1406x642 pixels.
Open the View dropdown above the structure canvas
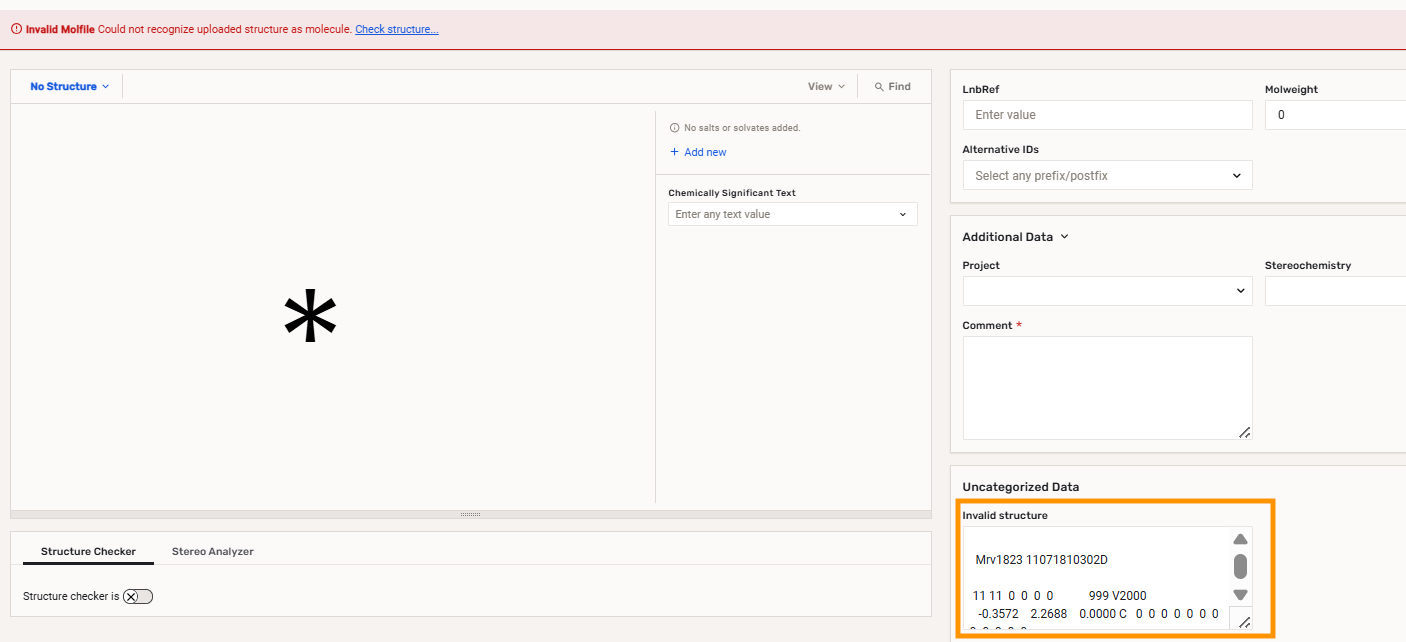825,86
